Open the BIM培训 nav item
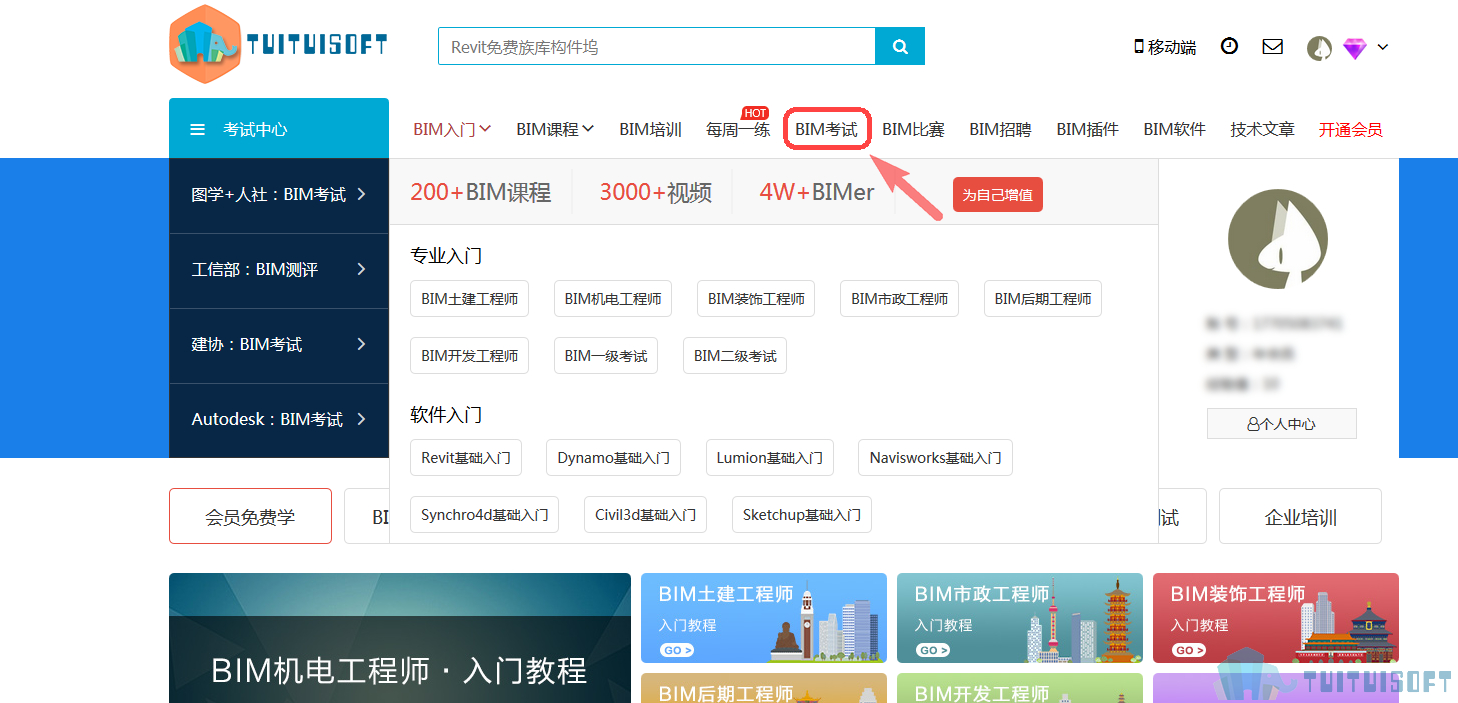 coord(650,129)
